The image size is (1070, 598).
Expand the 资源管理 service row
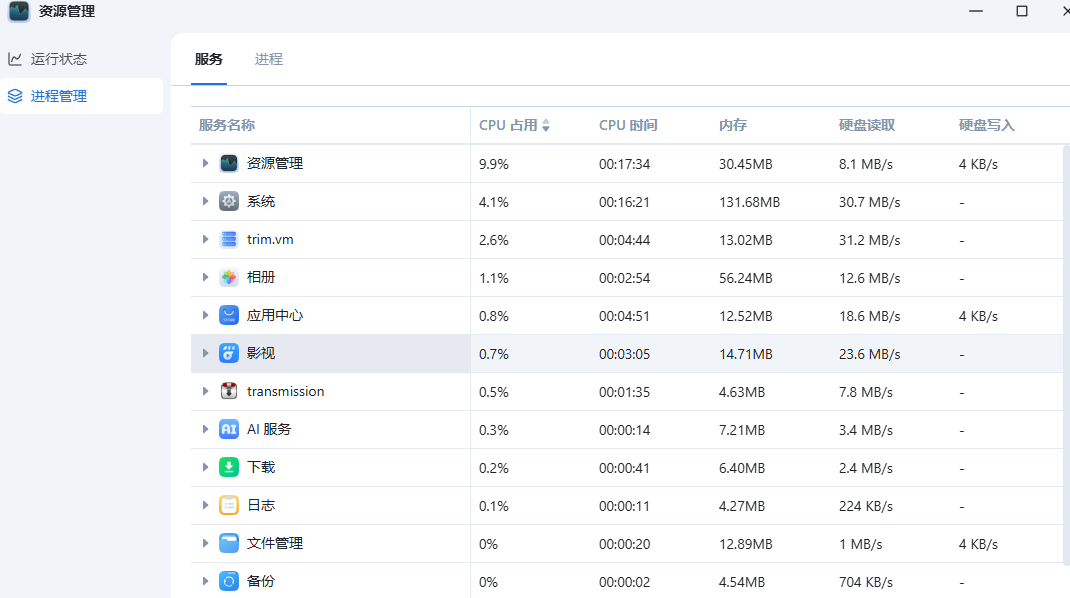click(x=205, y=163)
